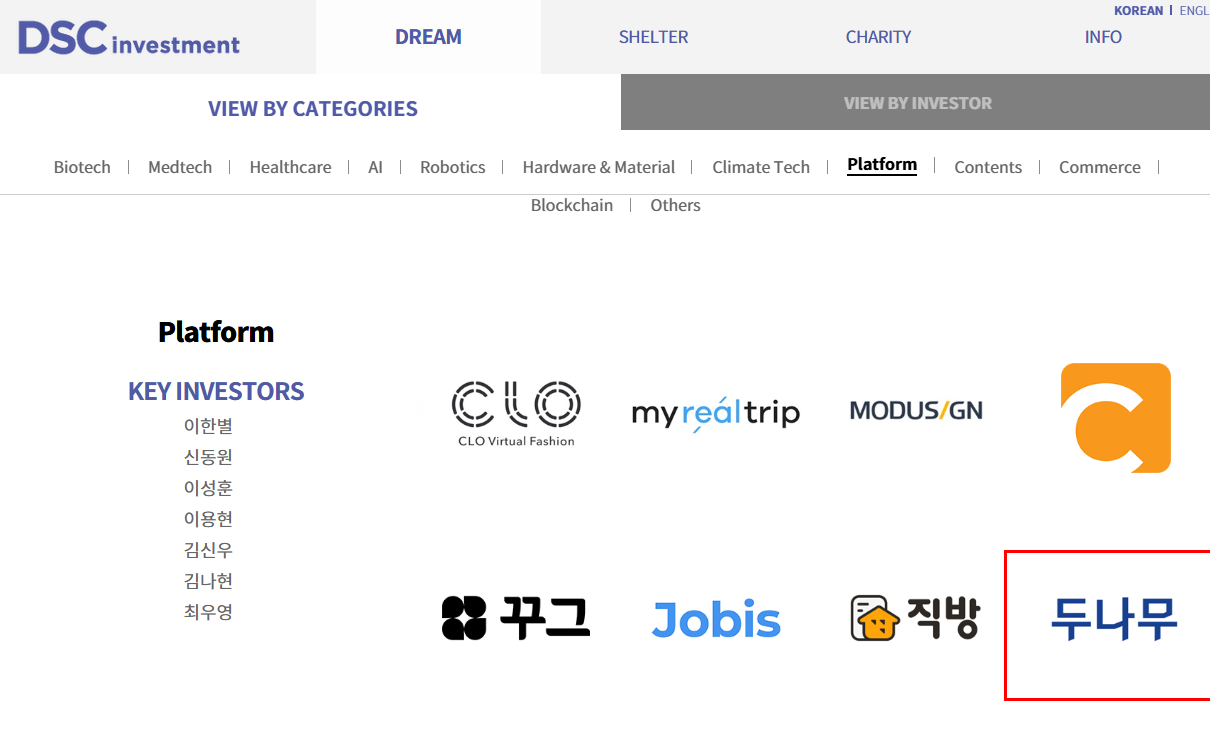Click key investor 김나현
Screen dimensions: 1210x752
pyautogui.click(x=208, y=581)
